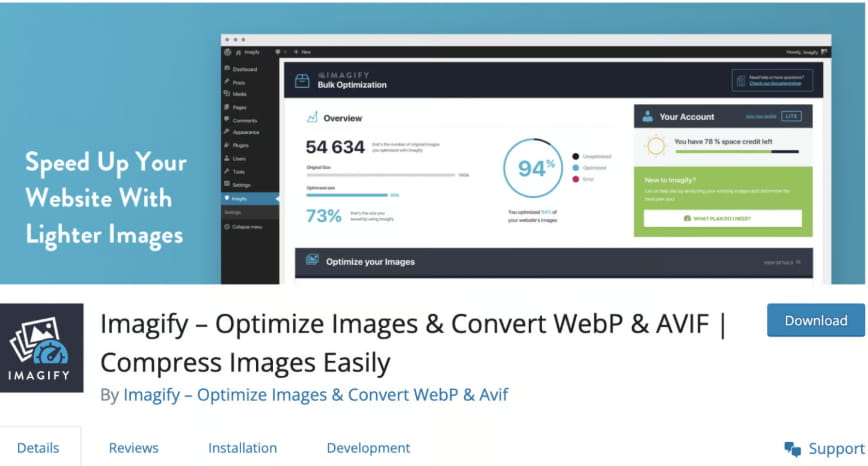
Task: Download the Imagify plugin
Action: (x=815, y=320)
